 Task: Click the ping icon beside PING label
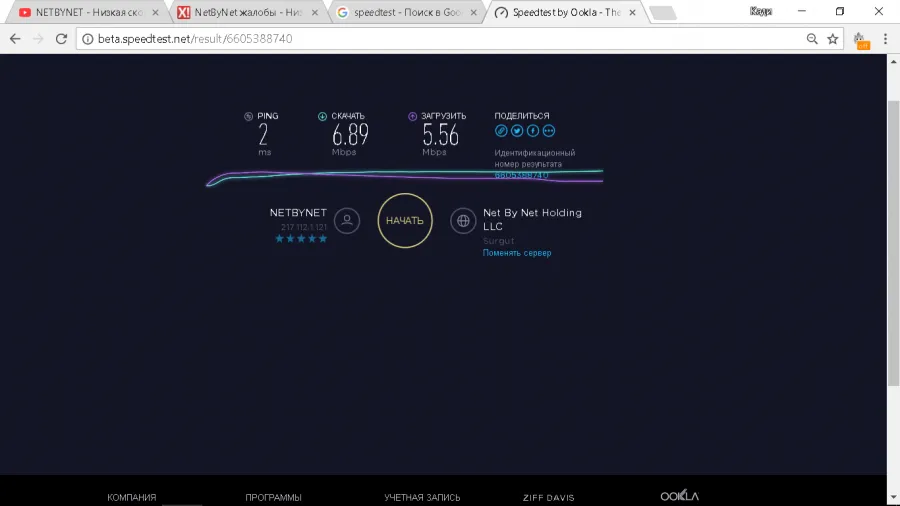click(249, 116)
